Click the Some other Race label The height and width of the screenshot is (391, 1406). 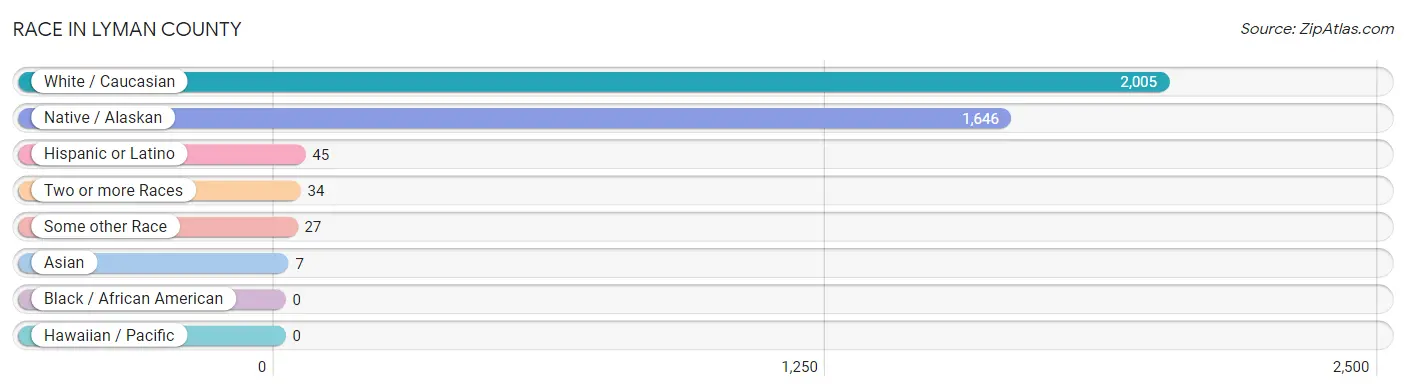click(105, 226)
